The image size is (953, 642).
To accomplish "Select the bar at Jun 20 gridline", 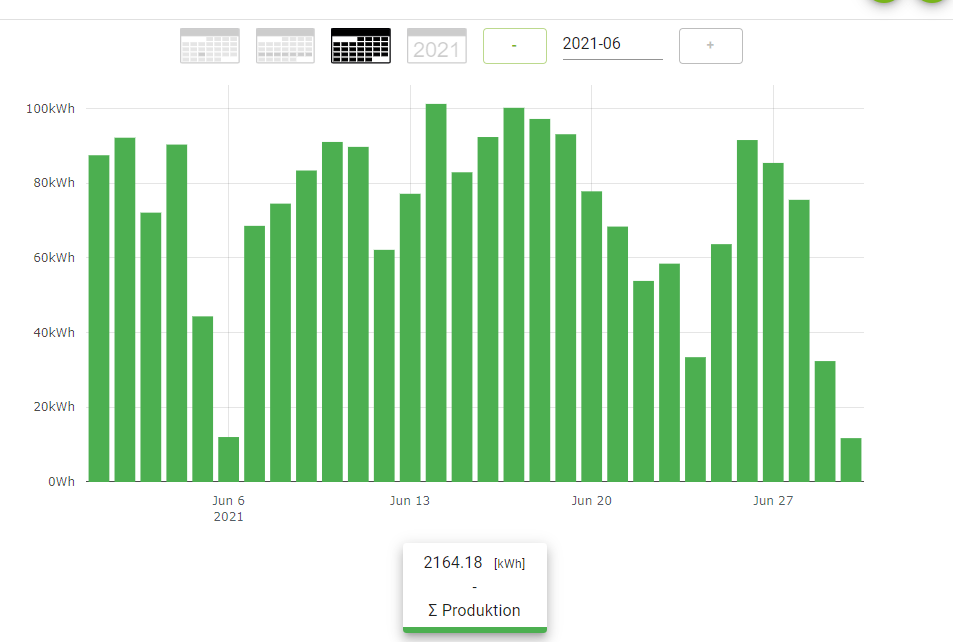I will pos(591,336).
